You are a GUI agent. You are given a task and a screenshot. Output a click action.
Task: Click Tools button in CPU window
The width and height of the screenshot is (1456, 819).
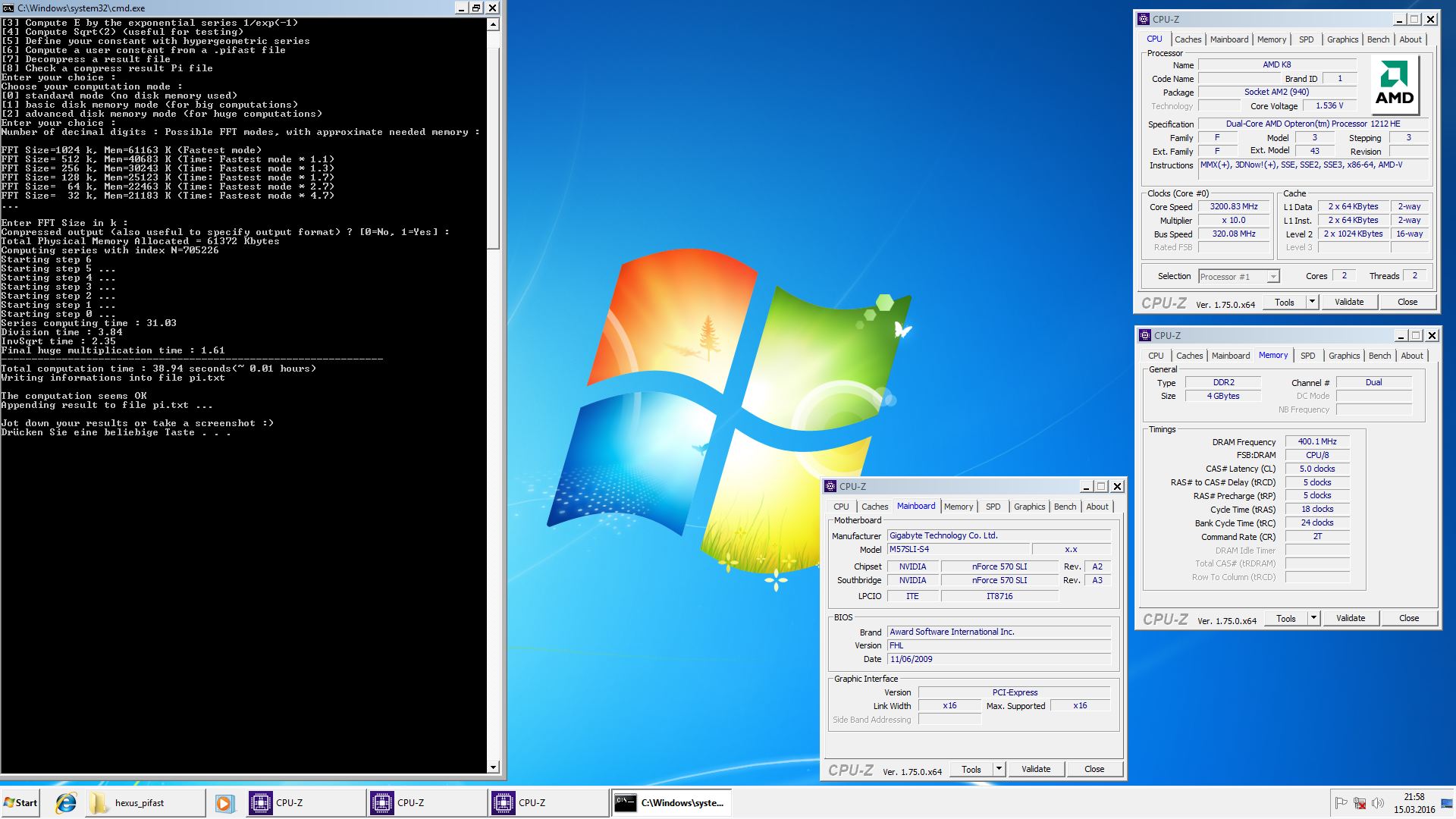click(1285, 302)
